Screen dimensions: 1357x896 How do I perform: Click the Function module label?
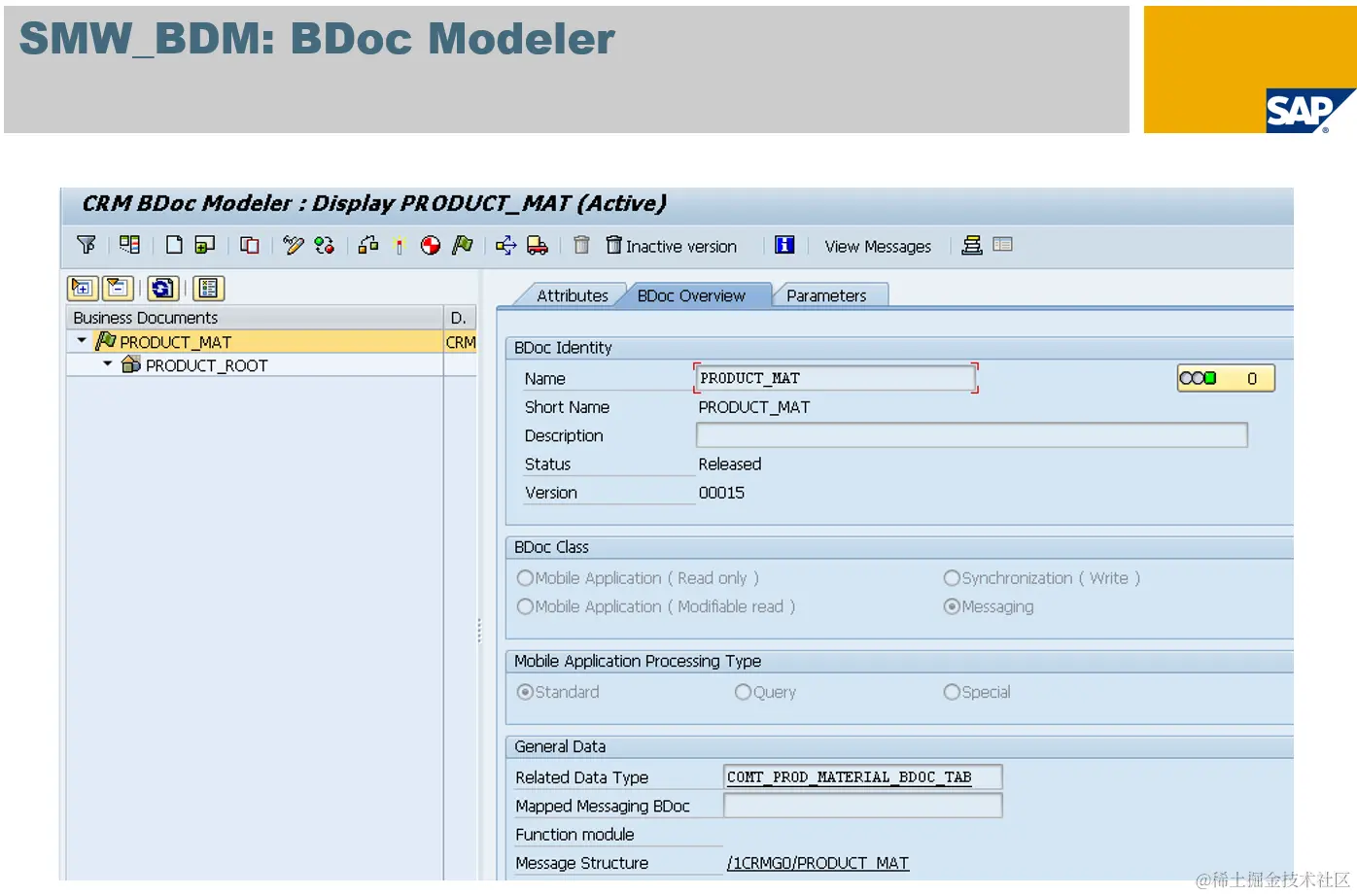[574, 835]
